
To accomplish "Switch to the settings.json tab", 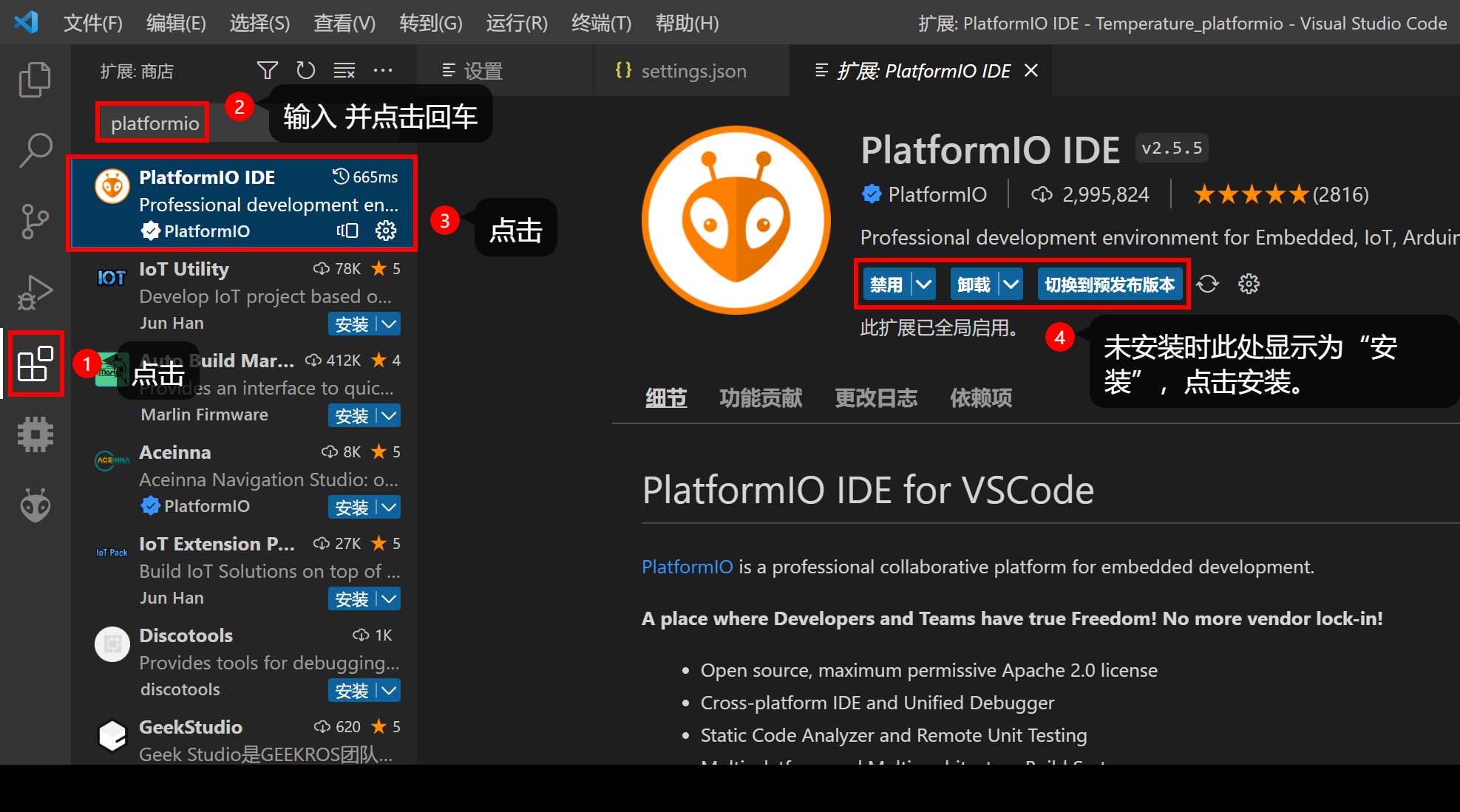I will pos(692,71).
